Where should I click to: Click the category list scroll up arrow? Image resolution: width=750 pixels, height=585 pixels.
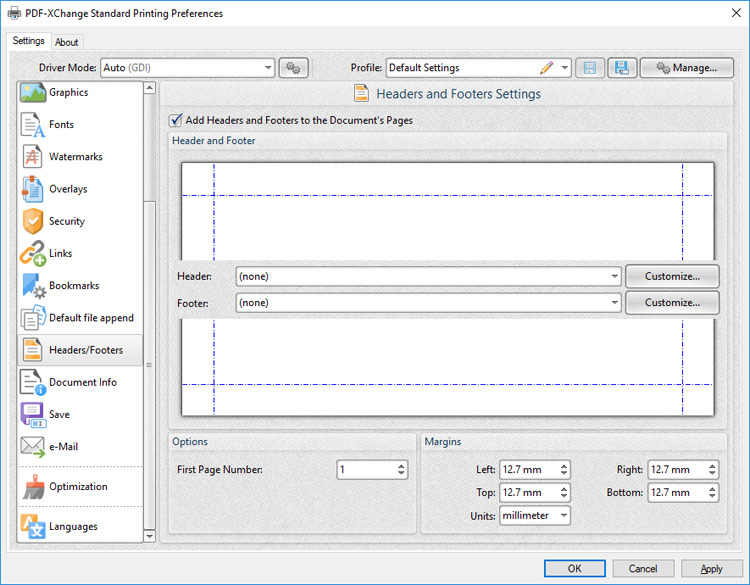pyautogui.click(x=150, y=88)
